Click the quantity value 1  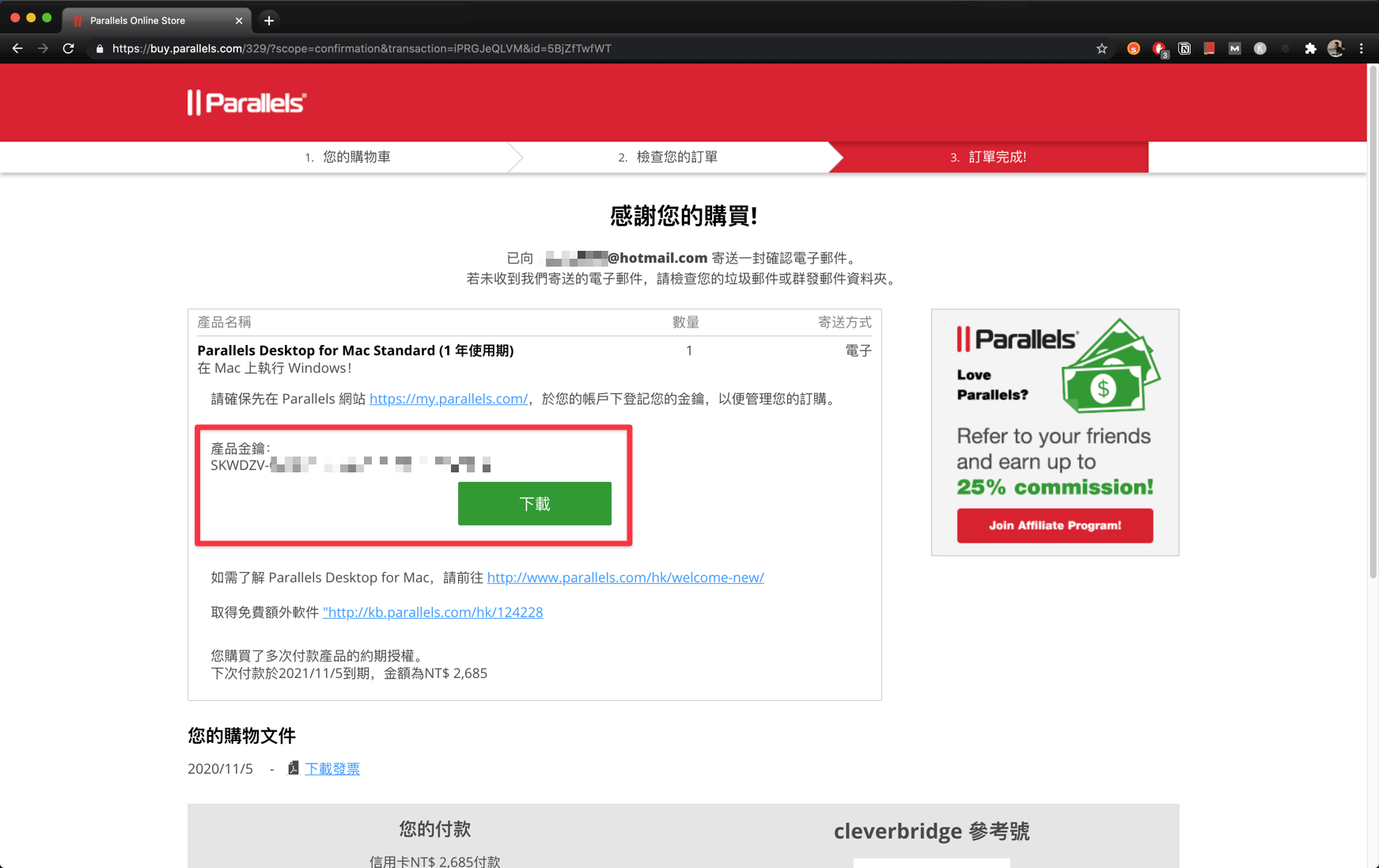coord(689,351)
